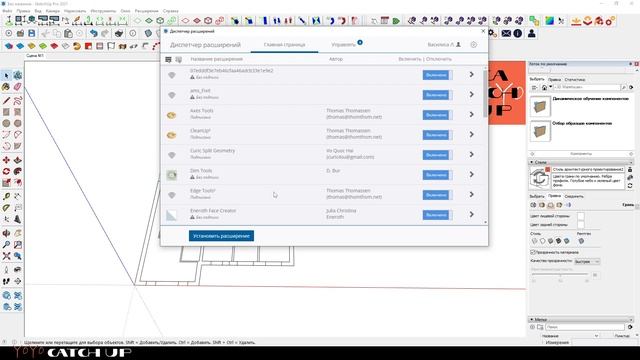Open the transparency quality dropdown
This screenshot has width=640, height=360.
[x=587, y=261]
